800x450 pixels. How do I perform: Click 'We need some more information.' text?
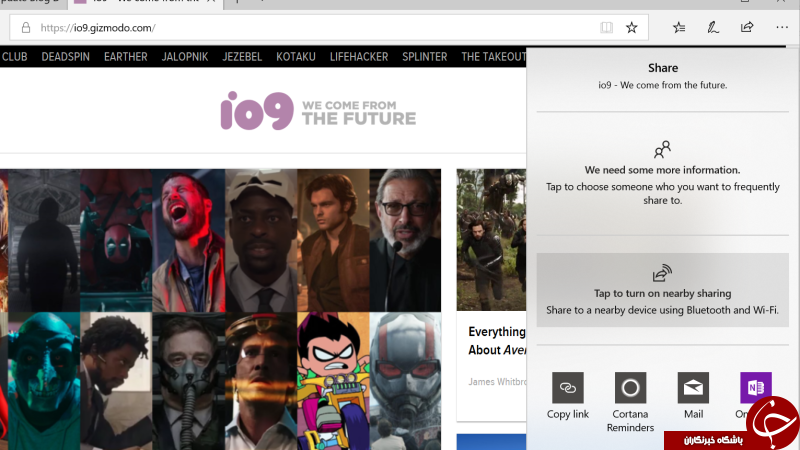tap(662, 170)
